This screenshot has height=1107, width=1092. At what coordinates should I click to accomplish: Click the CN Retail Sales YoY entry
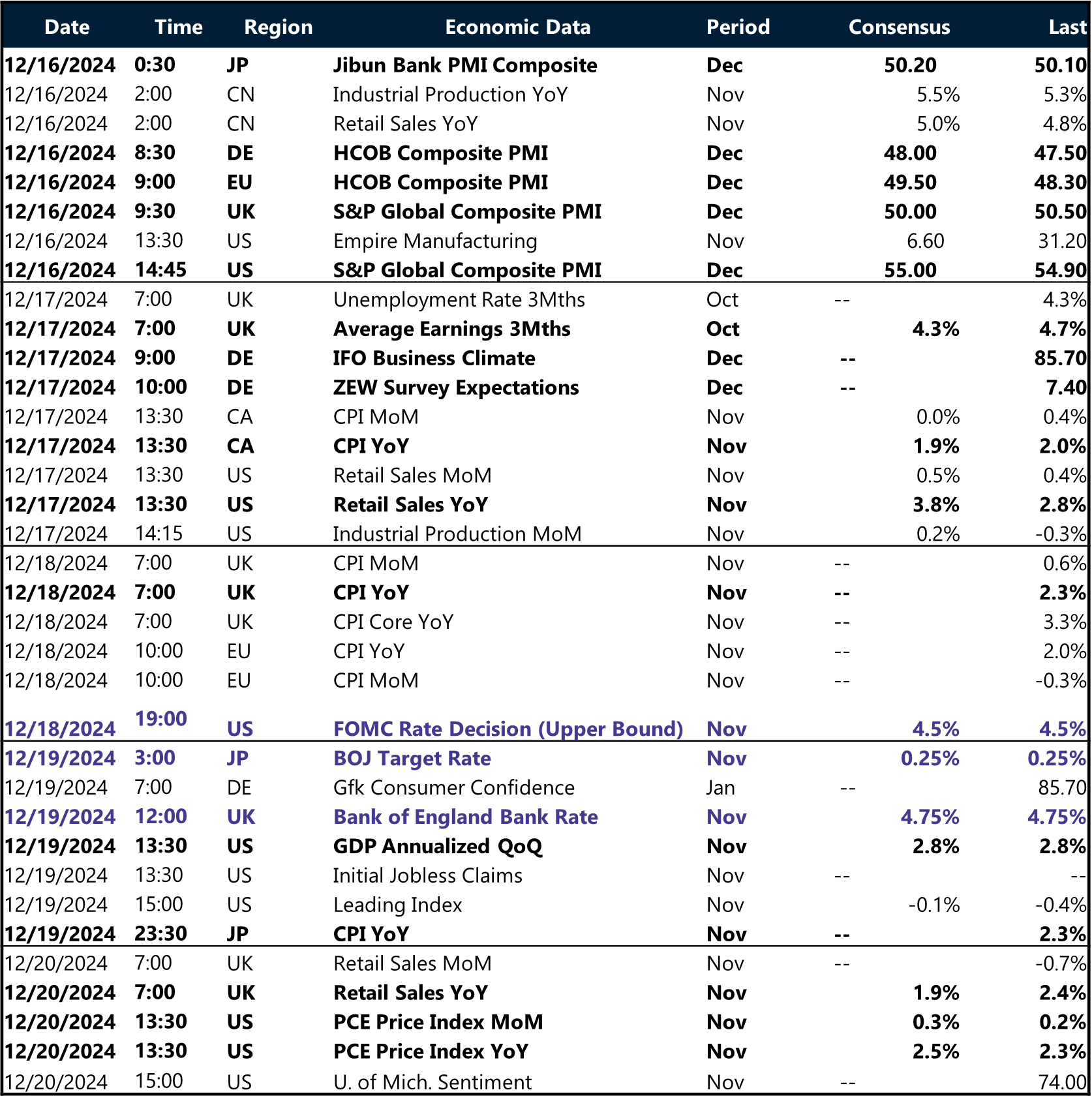(x=405, y=124)
